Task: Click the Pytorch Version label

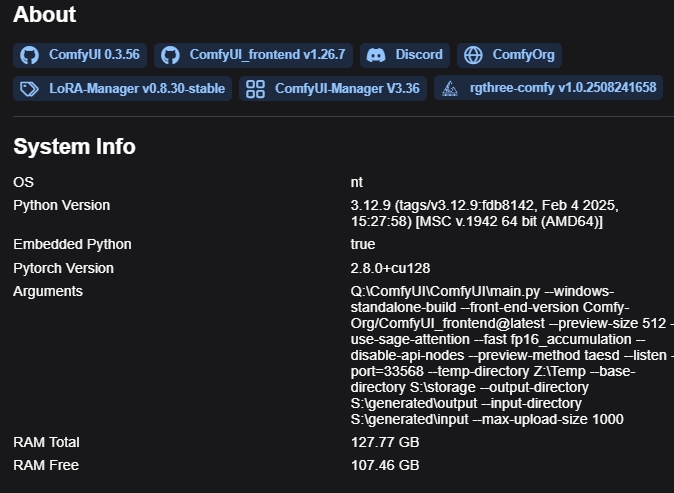Action: pyautogui.click(x=63, y=268)
